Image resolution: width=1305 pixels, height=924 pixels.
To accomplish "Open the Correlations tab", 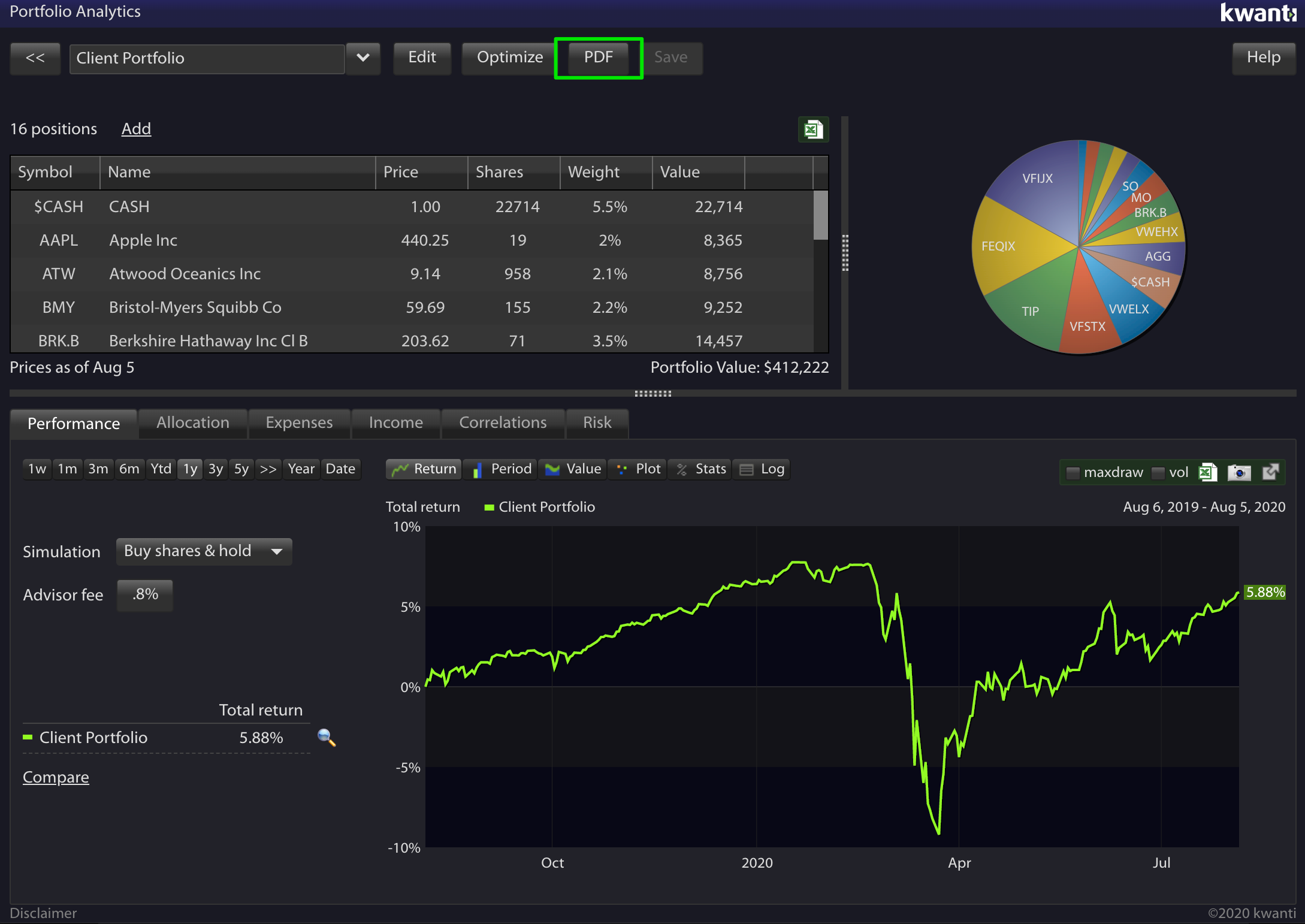I will click(503, 423).
